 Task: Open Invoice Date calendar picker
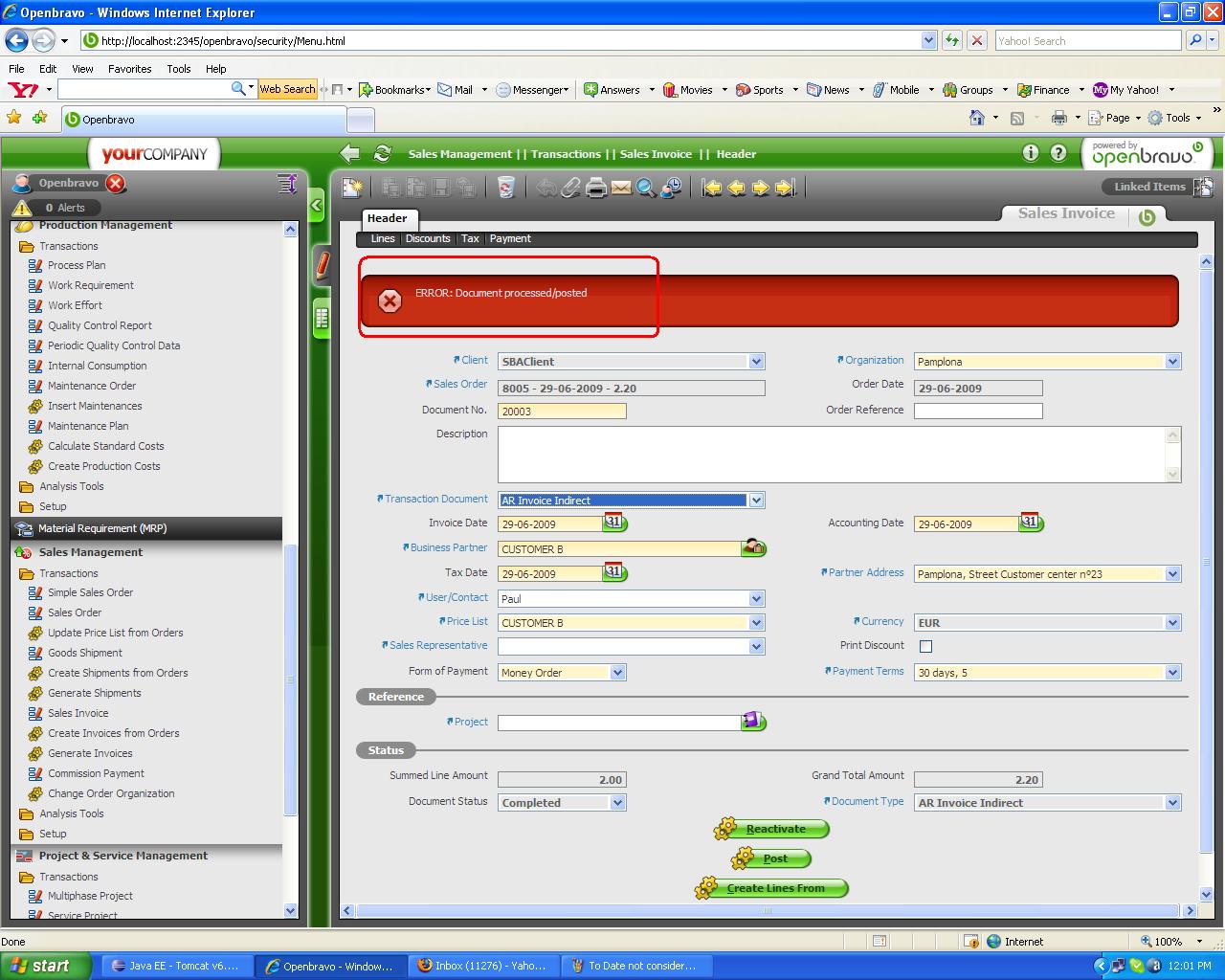614,523
